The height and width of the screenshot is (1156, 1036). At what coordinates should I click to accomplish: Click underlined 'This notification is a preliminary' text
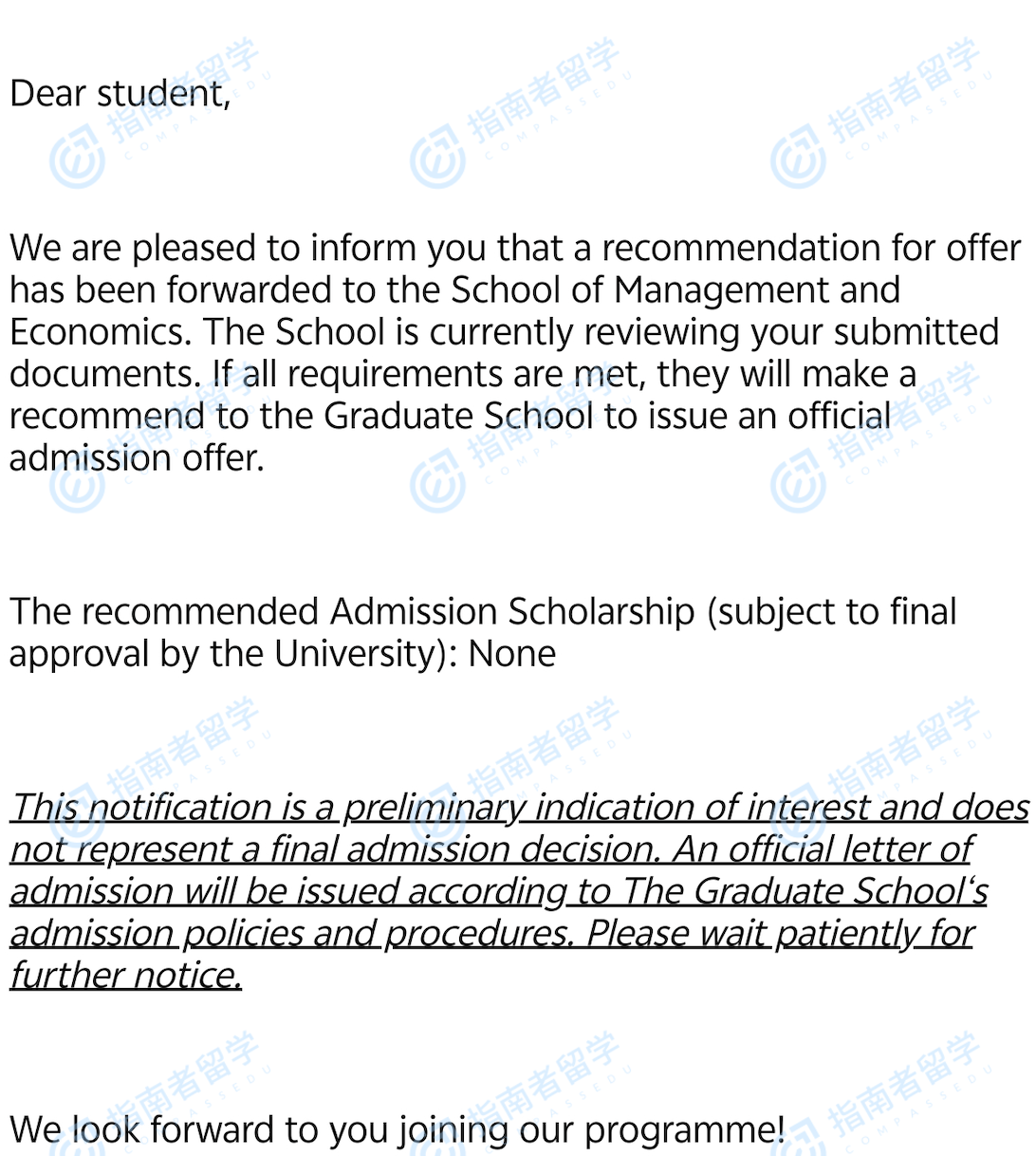click(x=266, y=808)
